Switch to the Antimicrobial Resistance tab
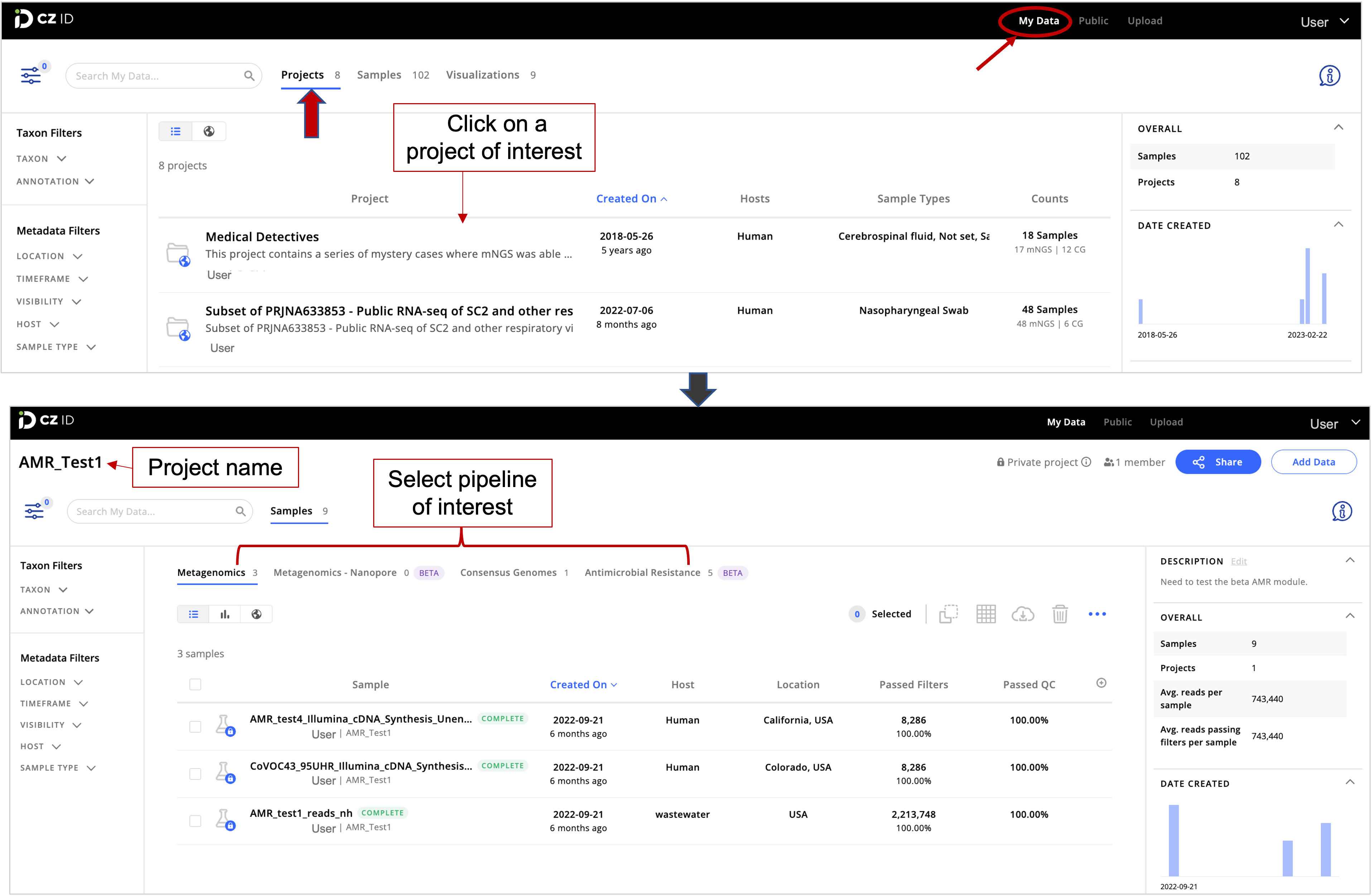The width and height of the screenshot is (1372, 896). coord(642,572)
